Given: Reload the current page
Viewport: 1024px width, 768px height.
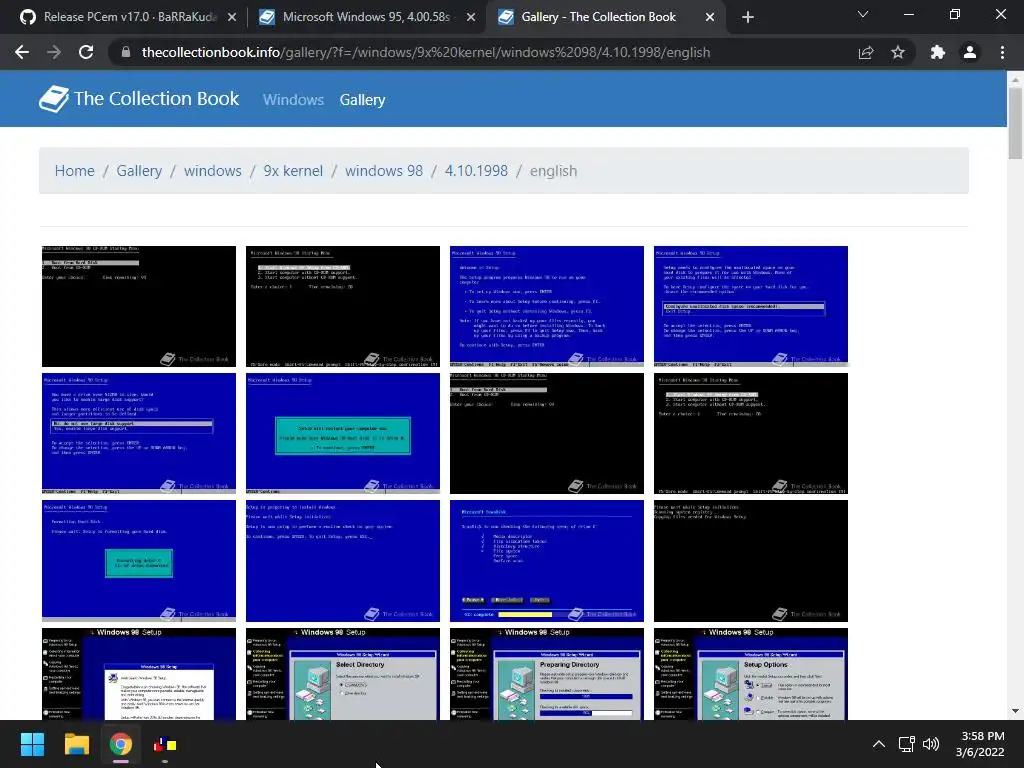Looking at the screenshot, I should 86,52.
